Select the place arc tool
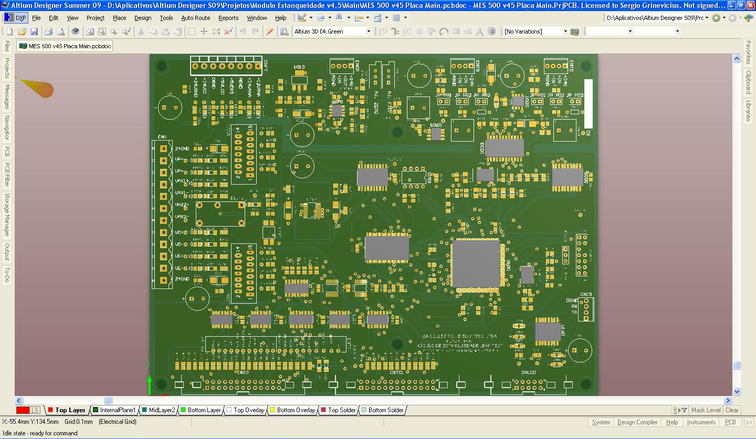Viewport: 756px width, 439px height. coord(444,31)
